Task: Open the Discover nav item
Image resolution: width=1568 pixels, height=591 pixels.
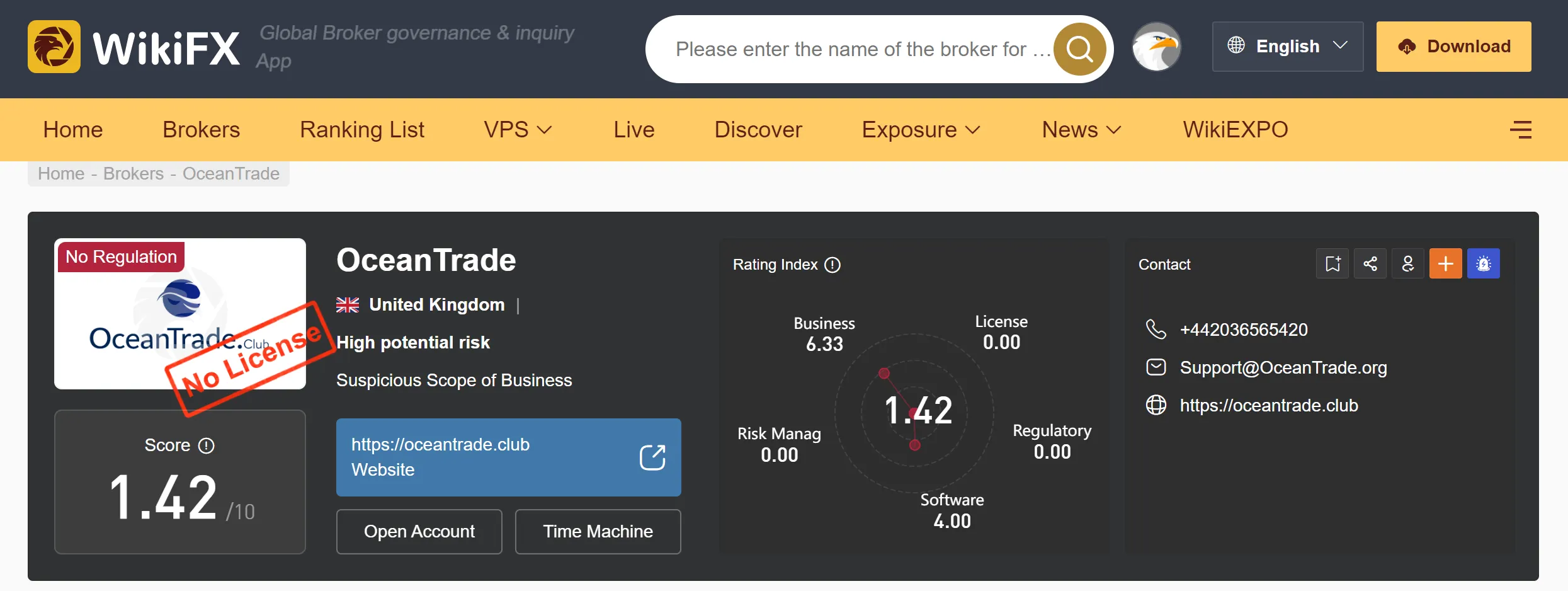Action: click(758, 130)
